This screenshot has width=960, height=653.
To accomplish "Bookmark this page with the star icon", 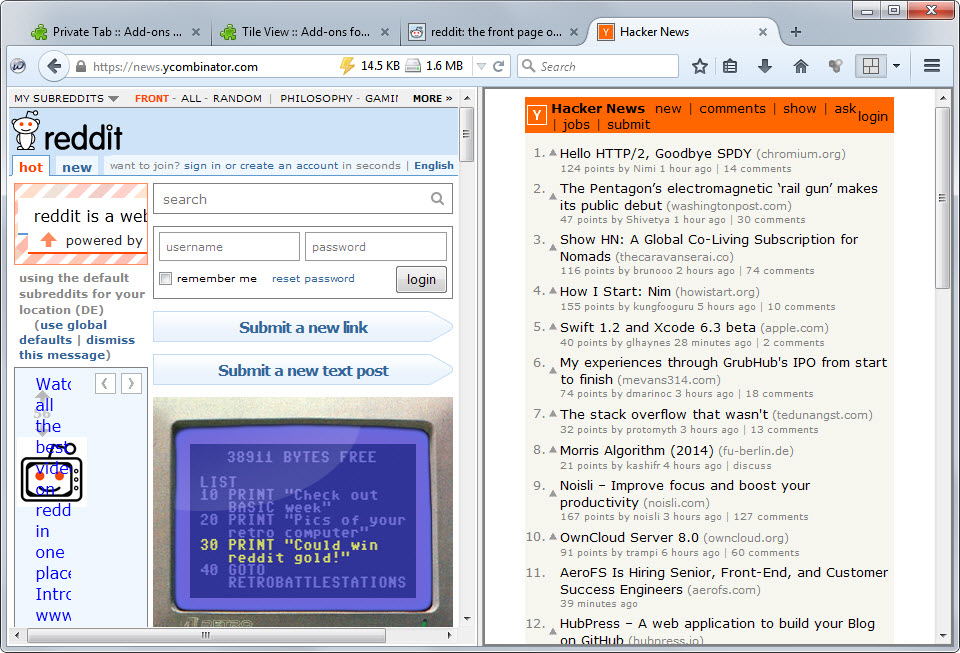I will (700, 66).
